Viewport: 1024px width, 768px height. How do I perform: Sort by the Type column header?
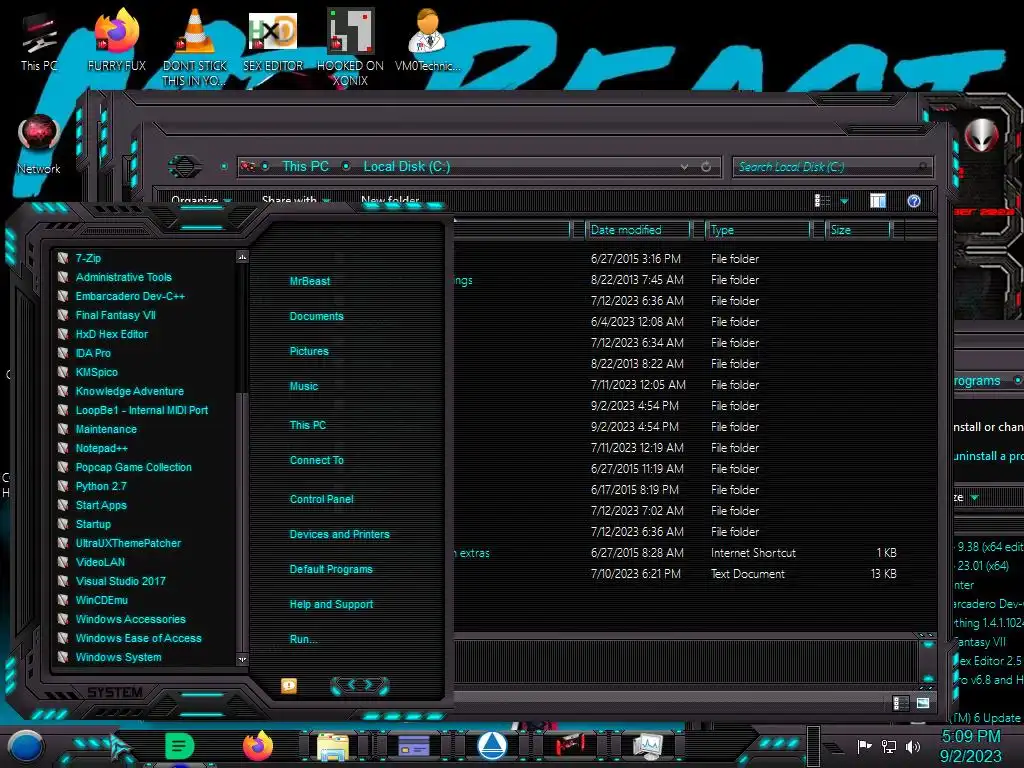click(758, 230)
